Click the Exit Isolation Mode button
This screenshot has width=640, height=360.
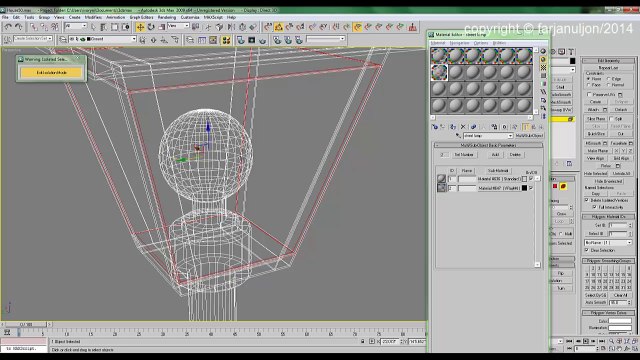pyautogui.click(x=51, y=73)
